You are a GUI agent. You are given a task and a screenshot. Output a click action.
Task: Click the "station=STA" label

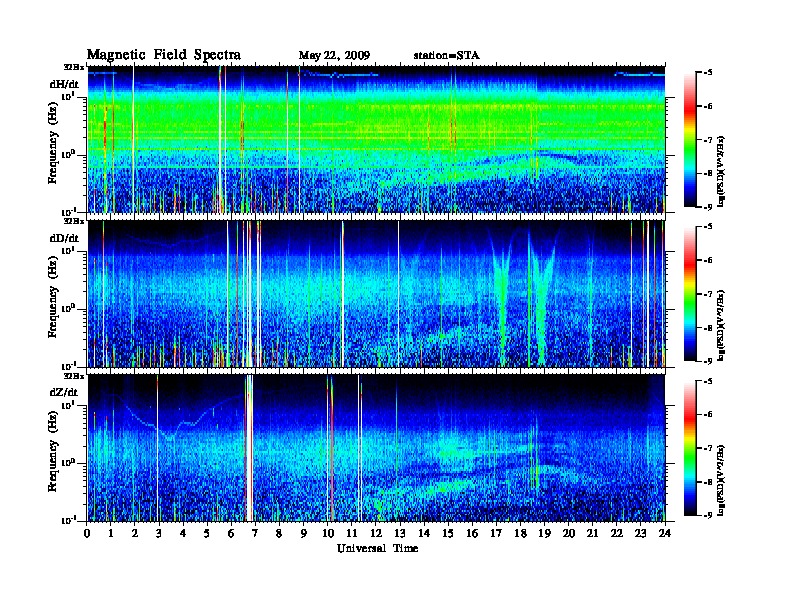(x=446, y=56)
